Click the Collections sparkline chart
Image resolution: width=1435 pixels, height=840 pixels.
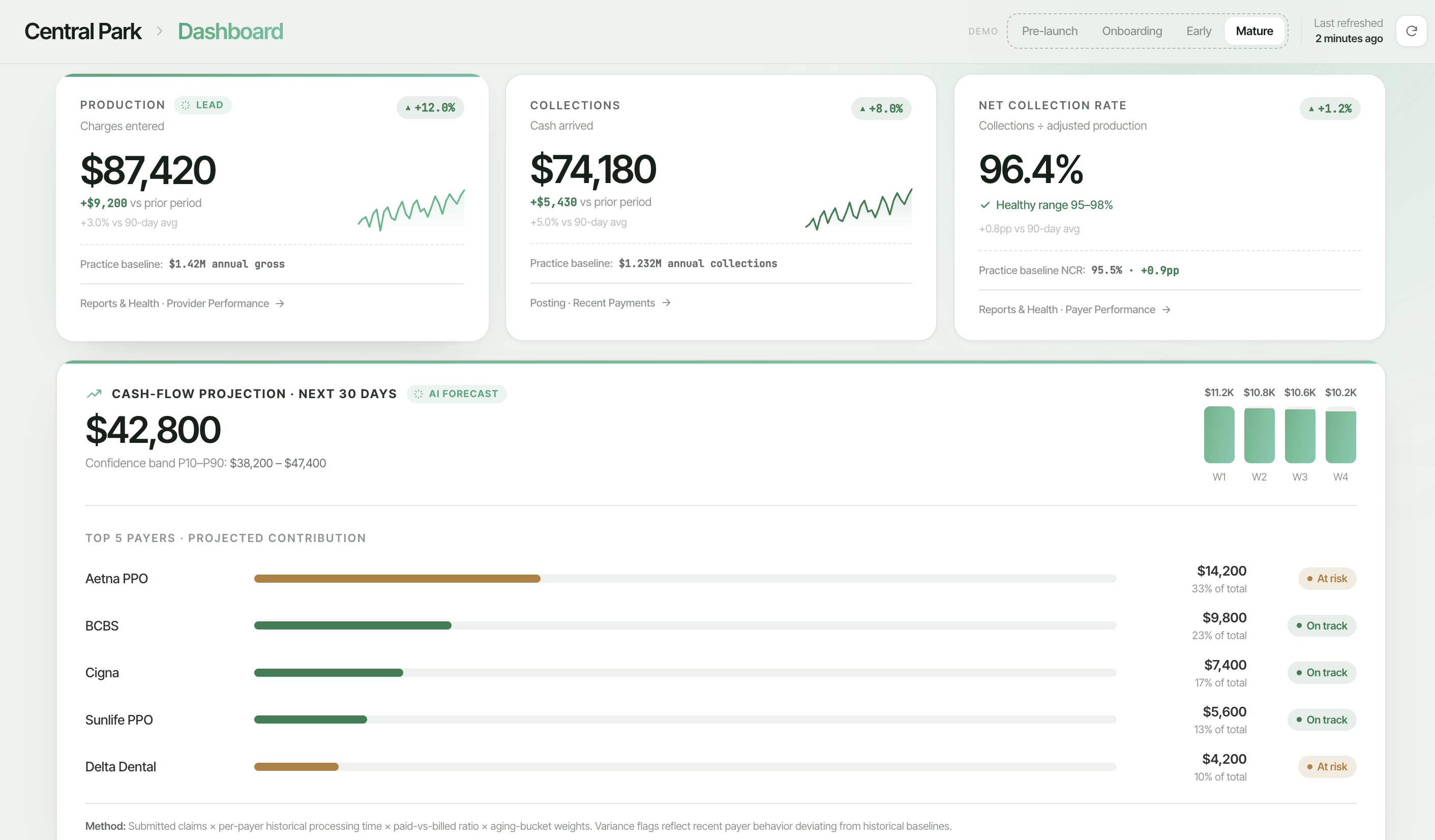pos(859,209)
